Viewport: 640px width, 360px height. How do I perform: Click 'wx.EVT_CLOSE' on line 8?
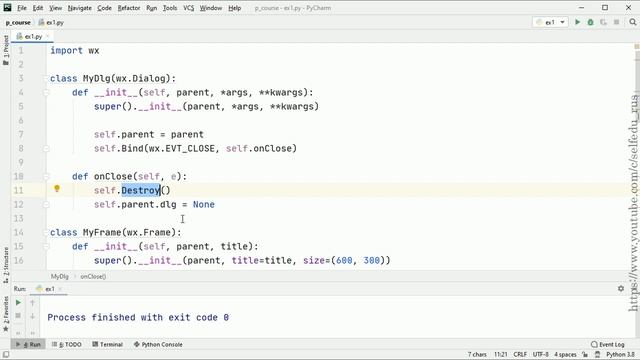[x=182, y=149]
